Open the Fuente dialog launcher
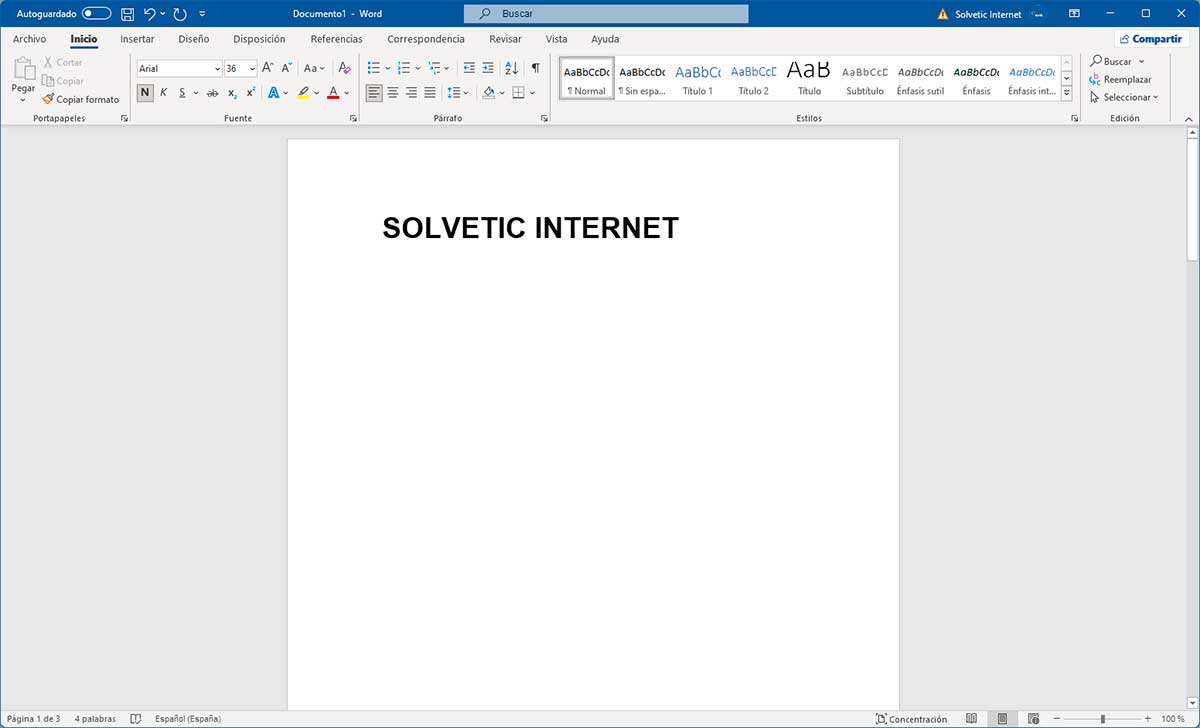Screen dimensions: 1200x728 point(353,118)
